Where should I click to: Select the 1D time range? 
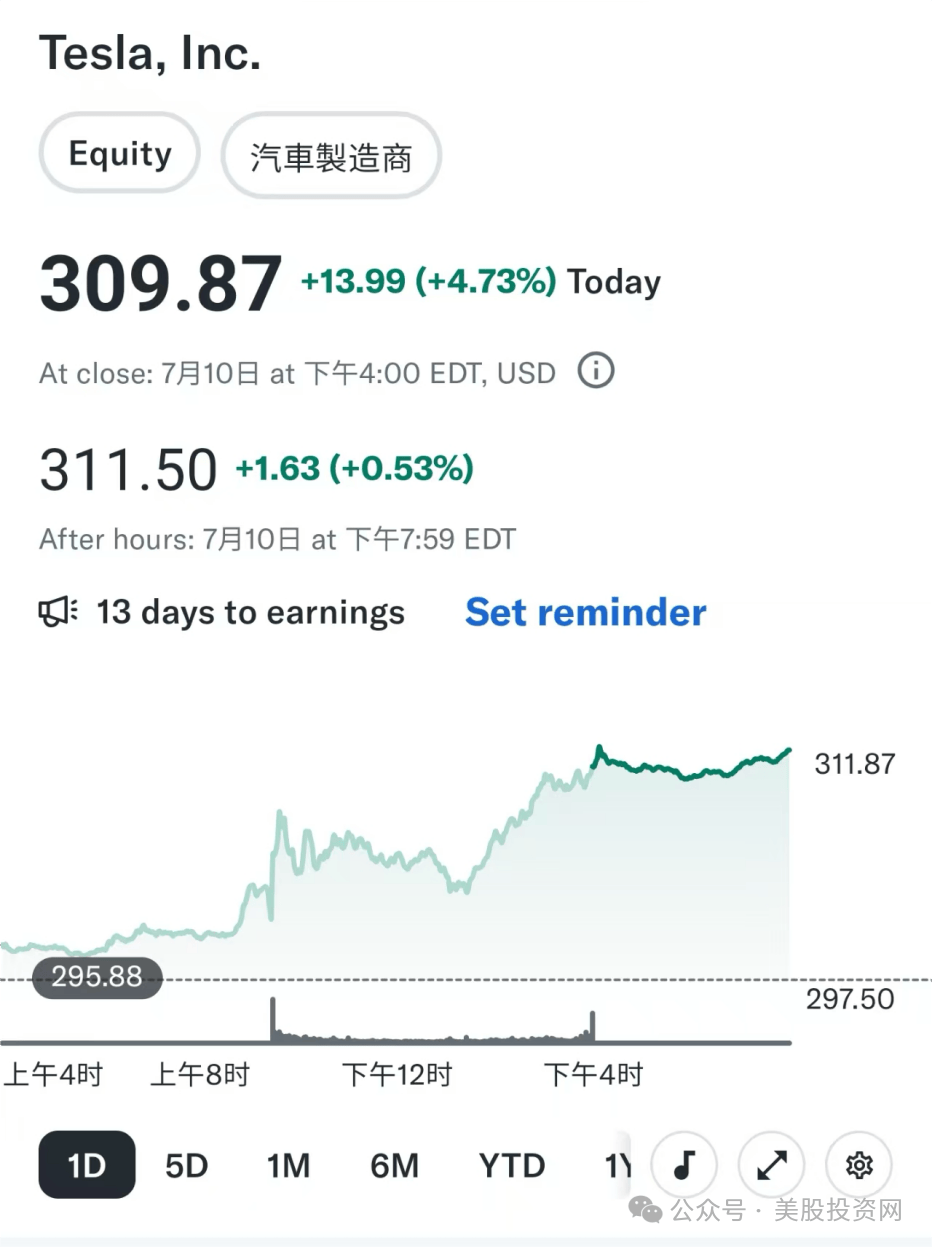pos(87,1165)
